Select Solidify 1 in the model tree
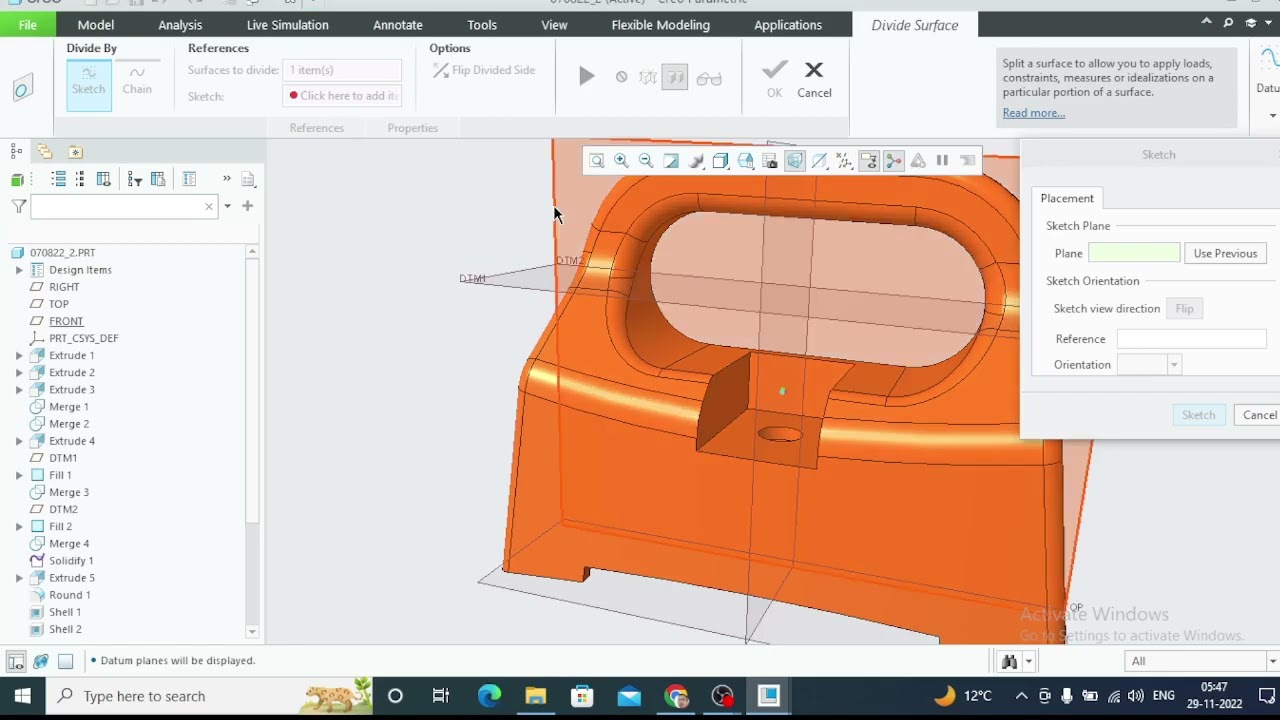This screenshot has height=720, width=1280. [70, 561]
